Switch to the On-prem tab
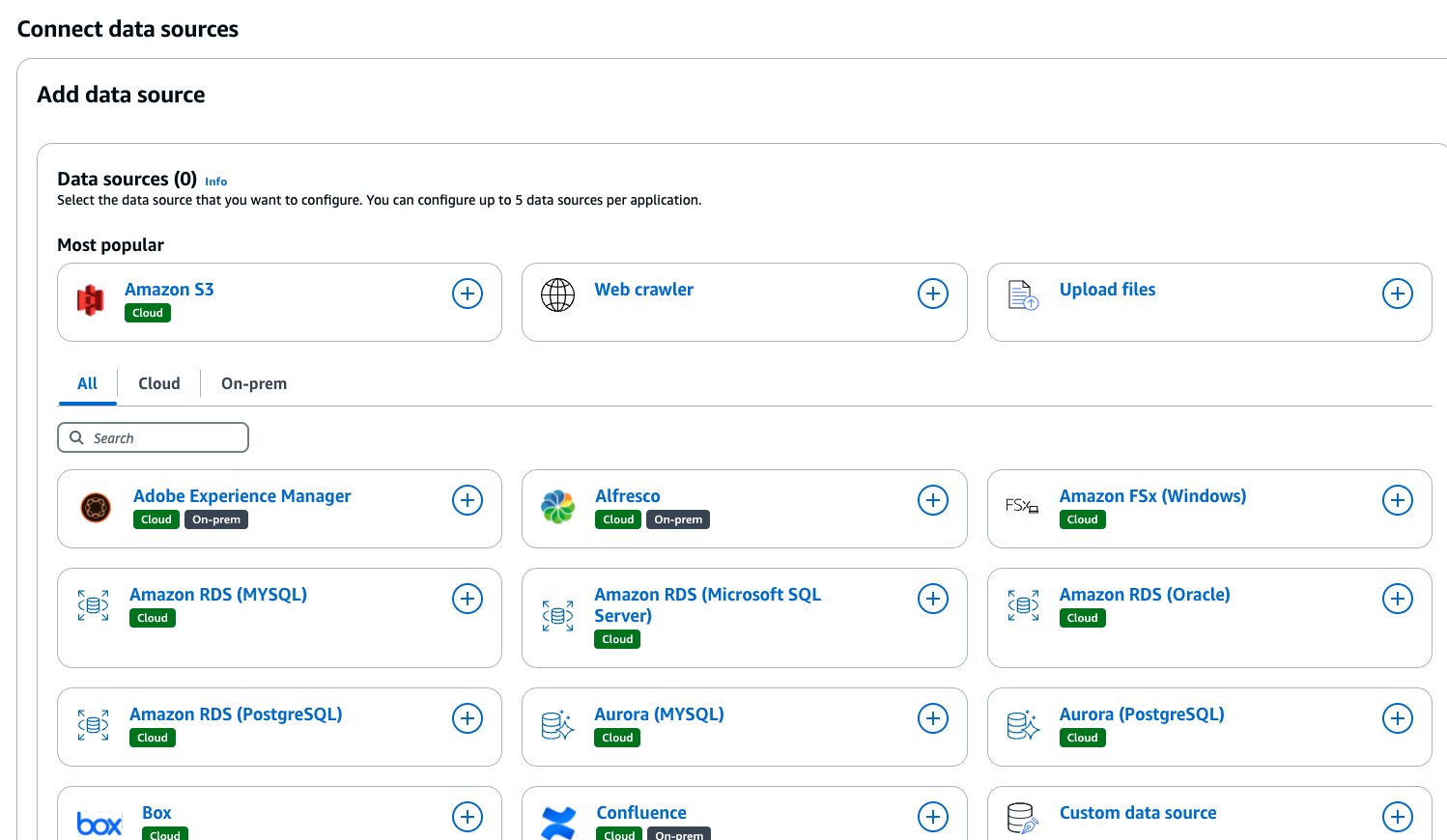The height and width of the screenshot is (840, 1447). [254, 383]
